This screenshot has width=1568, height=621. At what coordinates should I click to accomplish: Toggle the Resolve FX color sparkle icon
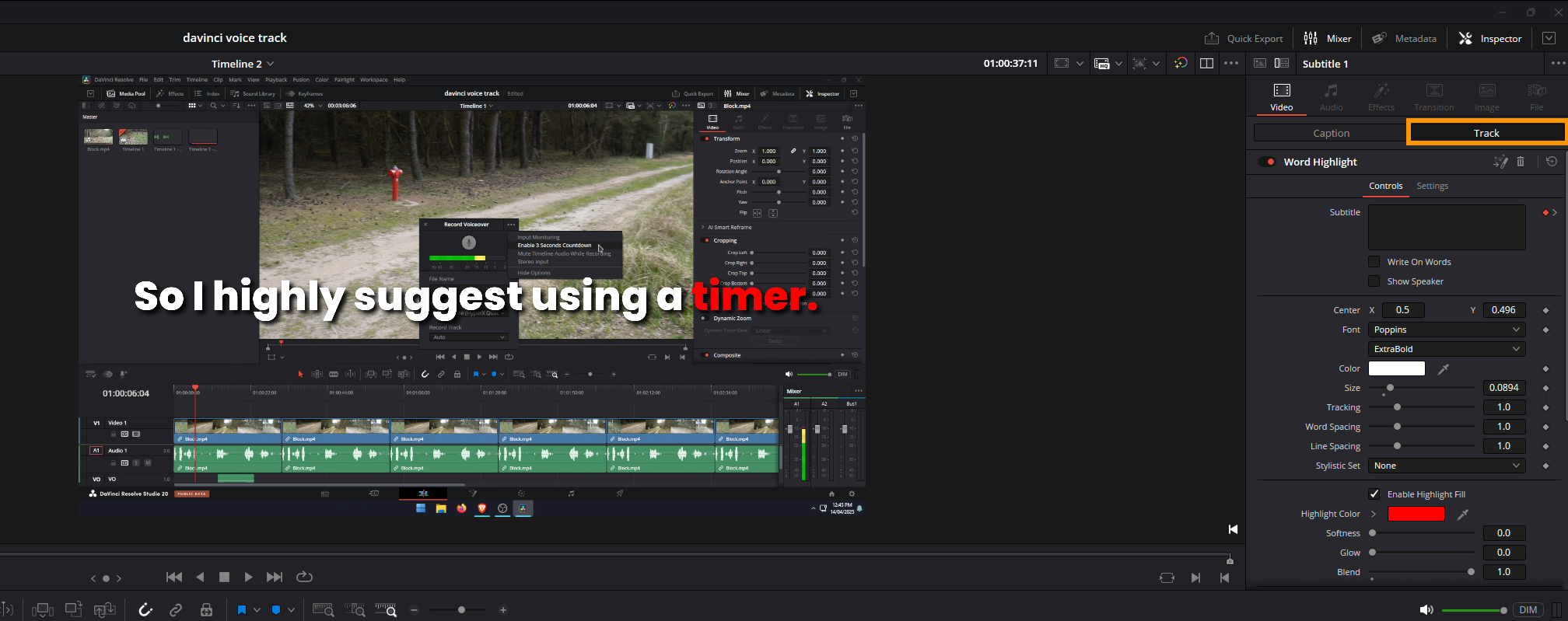pyautogui.click(x=1181, y=64)
